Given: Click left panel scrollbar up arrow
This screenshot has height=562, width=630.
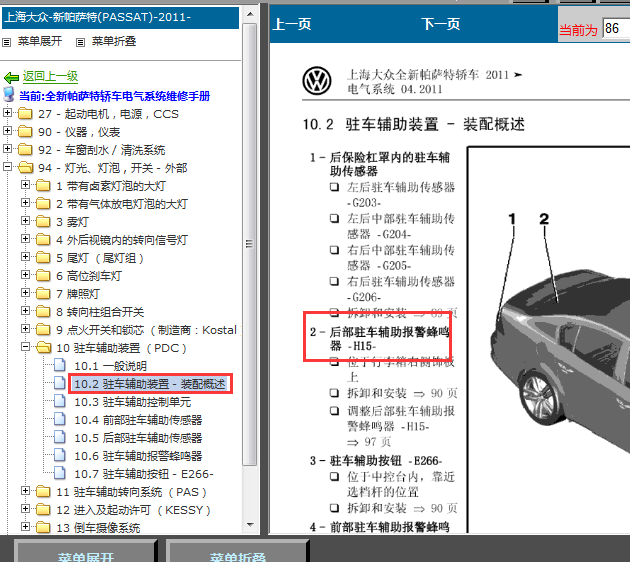Looking at the screenshot, I should (x=250, y=14).
